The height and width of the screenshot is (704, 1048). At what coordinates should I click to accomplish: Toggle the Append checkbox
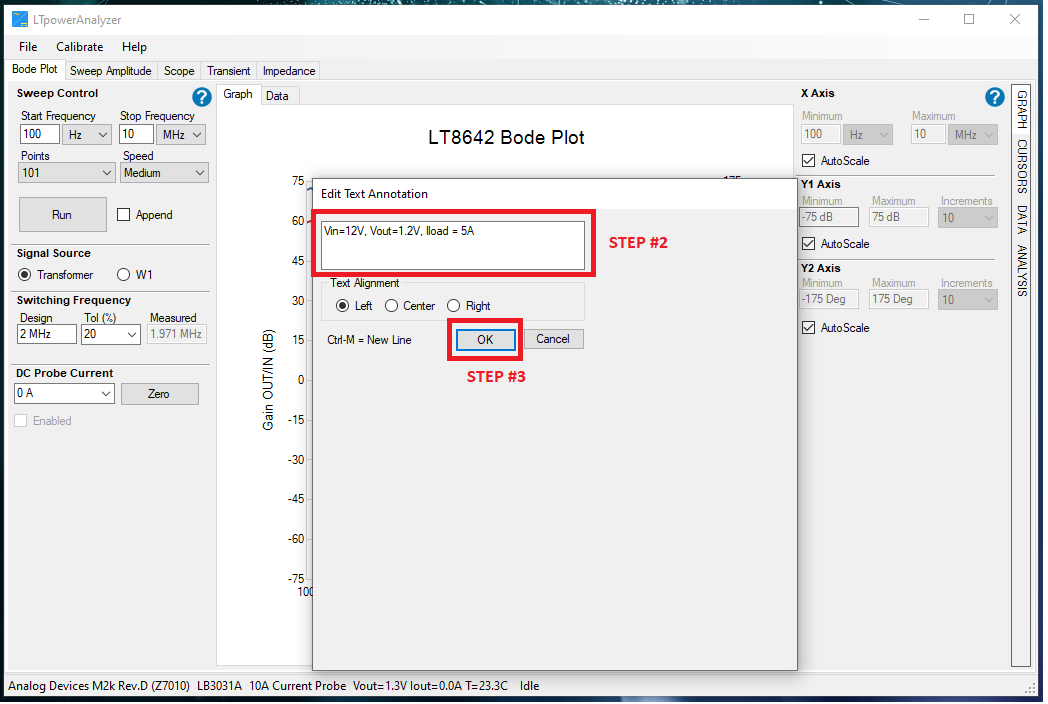point(124,215)
